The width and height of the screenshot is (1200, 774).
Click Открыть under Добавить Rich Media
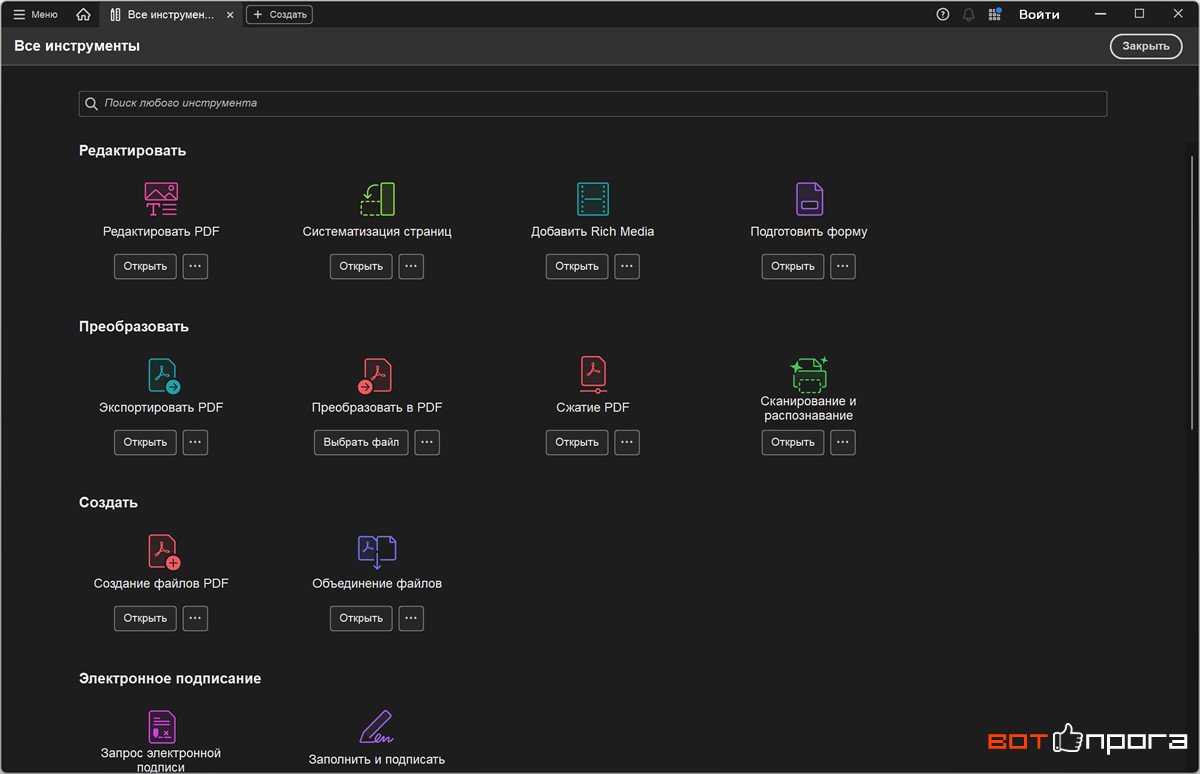click(577, 266)
